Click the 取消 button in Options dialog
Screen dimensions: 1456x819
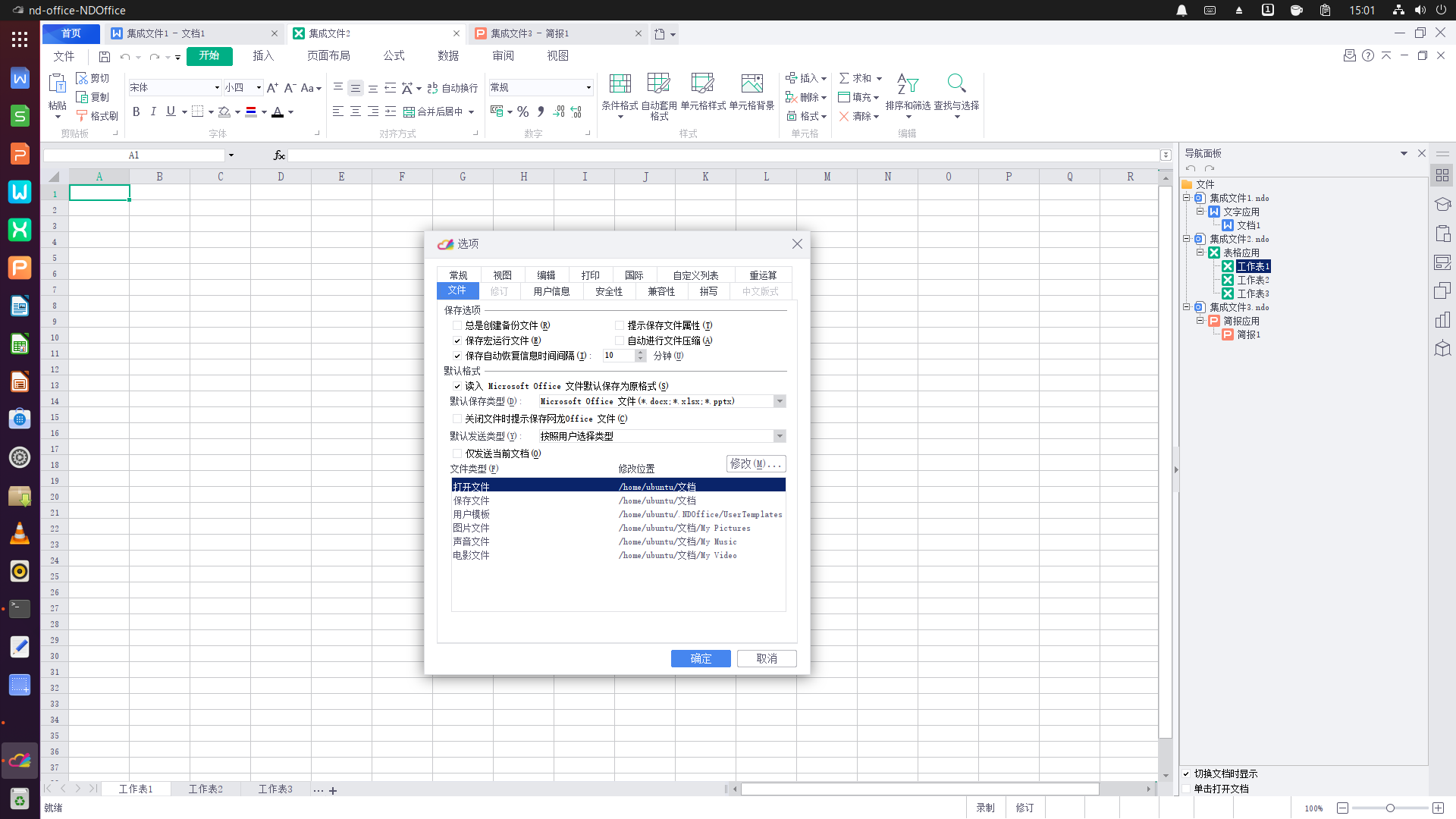point(767,658)
